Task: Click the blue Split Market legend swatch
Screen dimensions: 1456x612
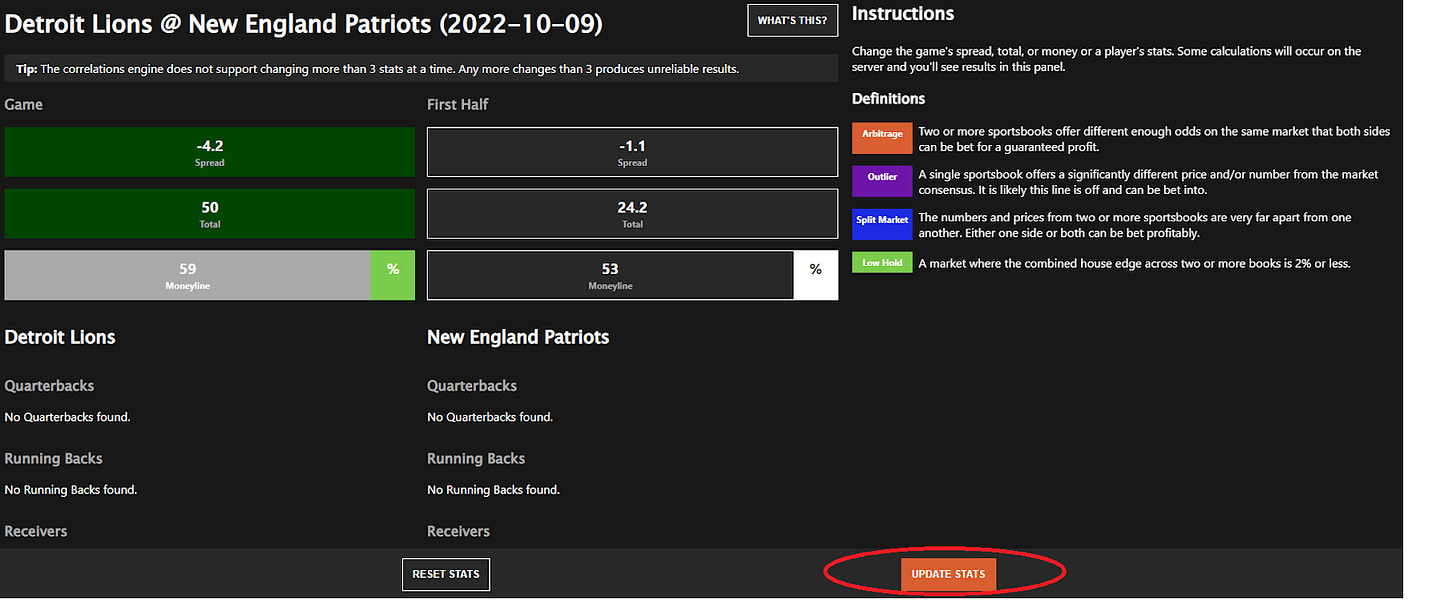Action: click(x=882, y=224)
